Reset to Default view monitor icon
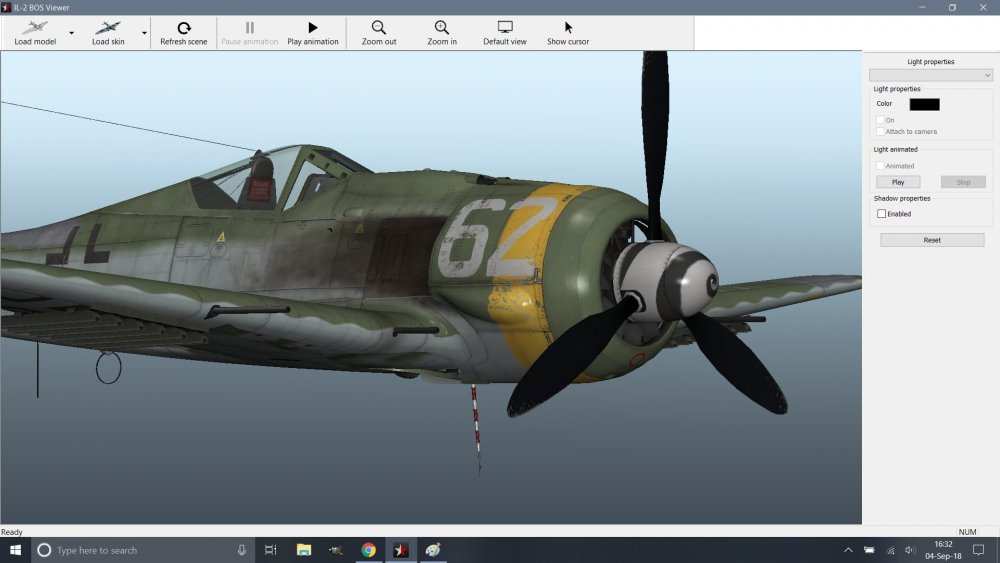The image size is (1000, 563). (x=504, y=28)
